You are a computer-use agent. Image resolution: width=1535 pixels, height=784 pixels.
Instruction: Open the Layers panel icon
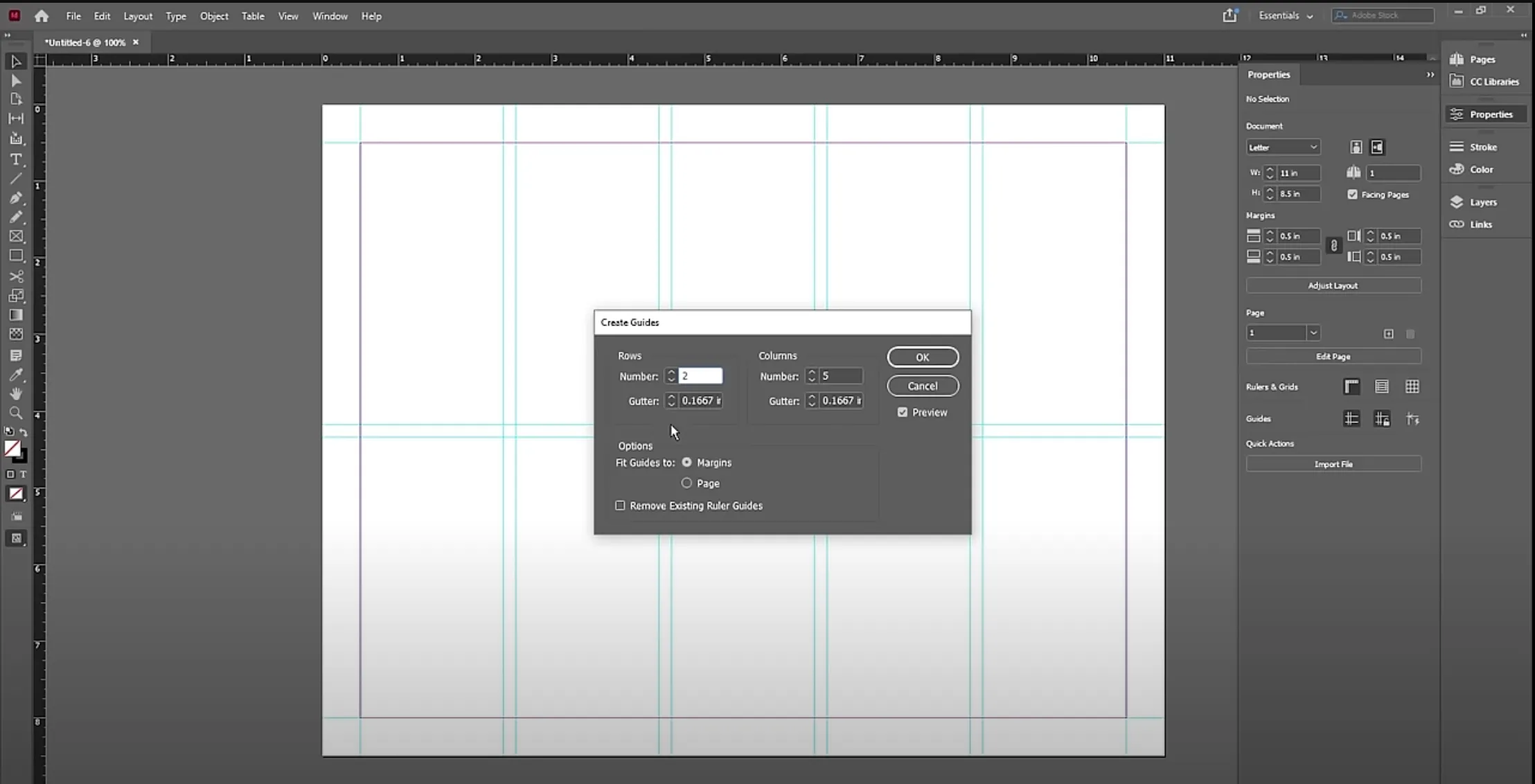tap(1457, 202)
